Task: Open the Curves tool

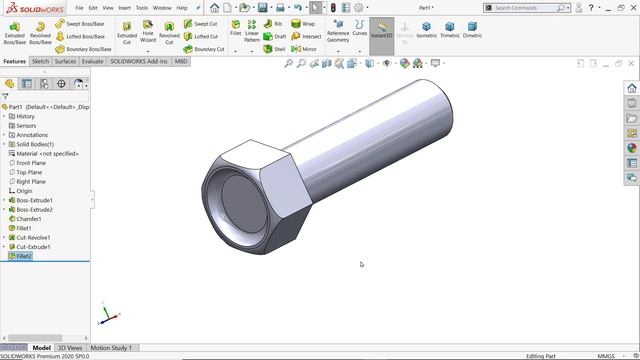Action: tap(360, 28)
